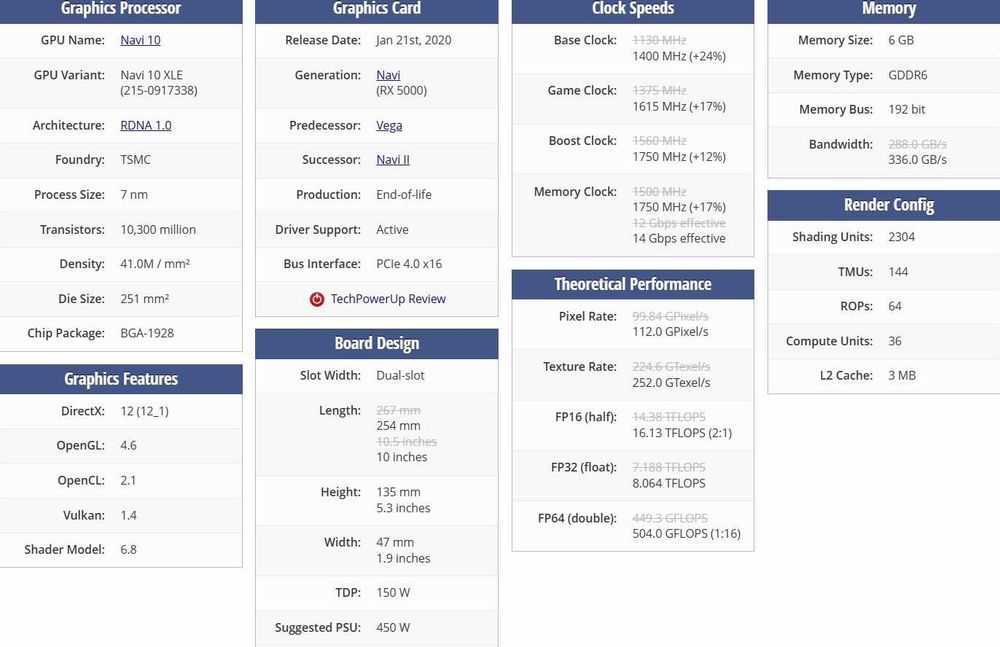Click the TechPowerUp Review power icon

point(316,299)
